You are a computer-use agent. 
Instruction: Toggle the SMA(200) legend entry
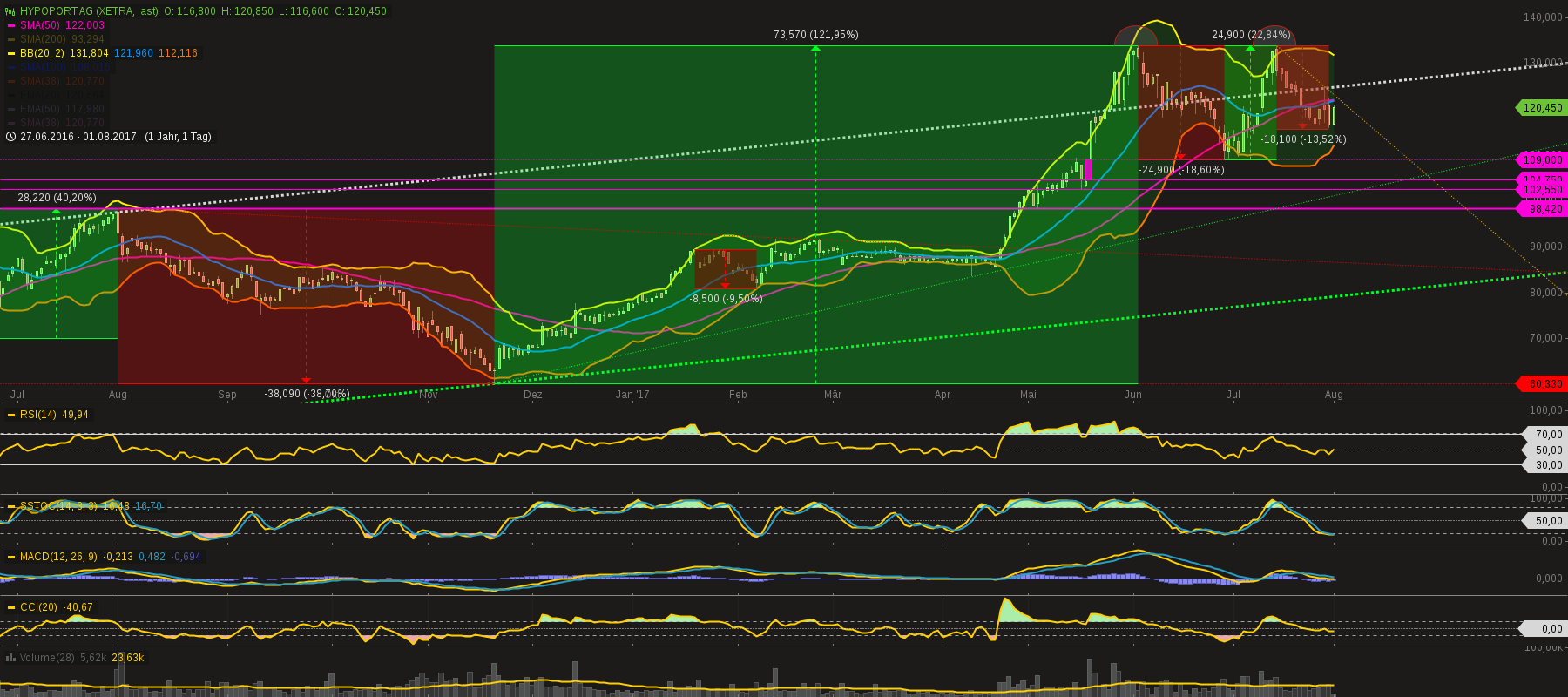(x=62, y=39)
